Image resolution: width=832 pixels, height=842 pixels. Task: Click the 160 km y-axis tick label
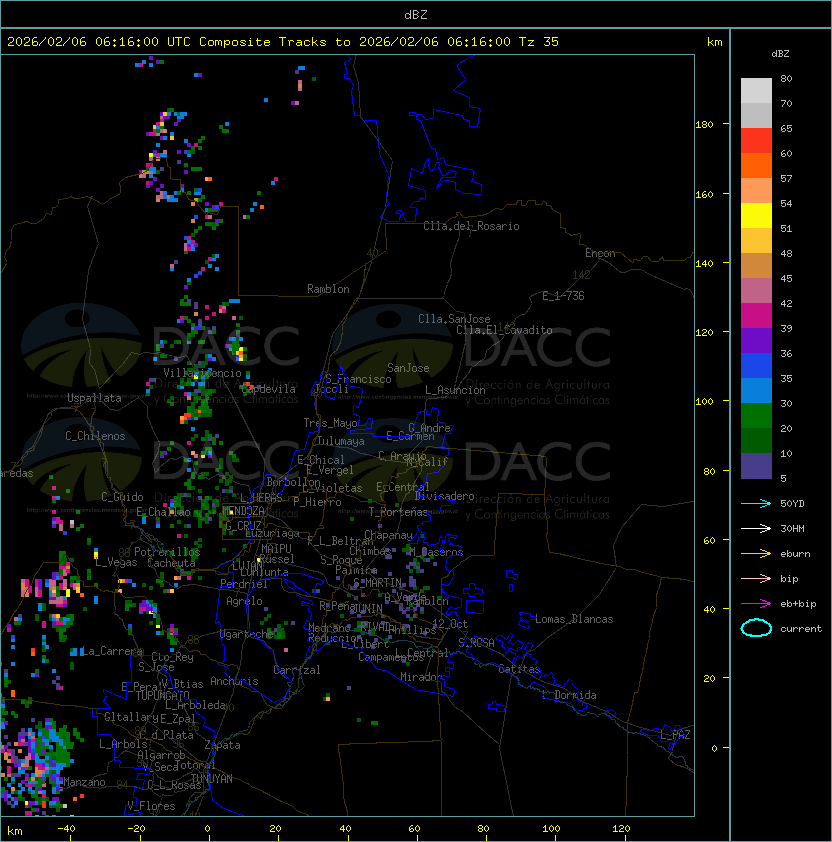(x=704, y=194)
